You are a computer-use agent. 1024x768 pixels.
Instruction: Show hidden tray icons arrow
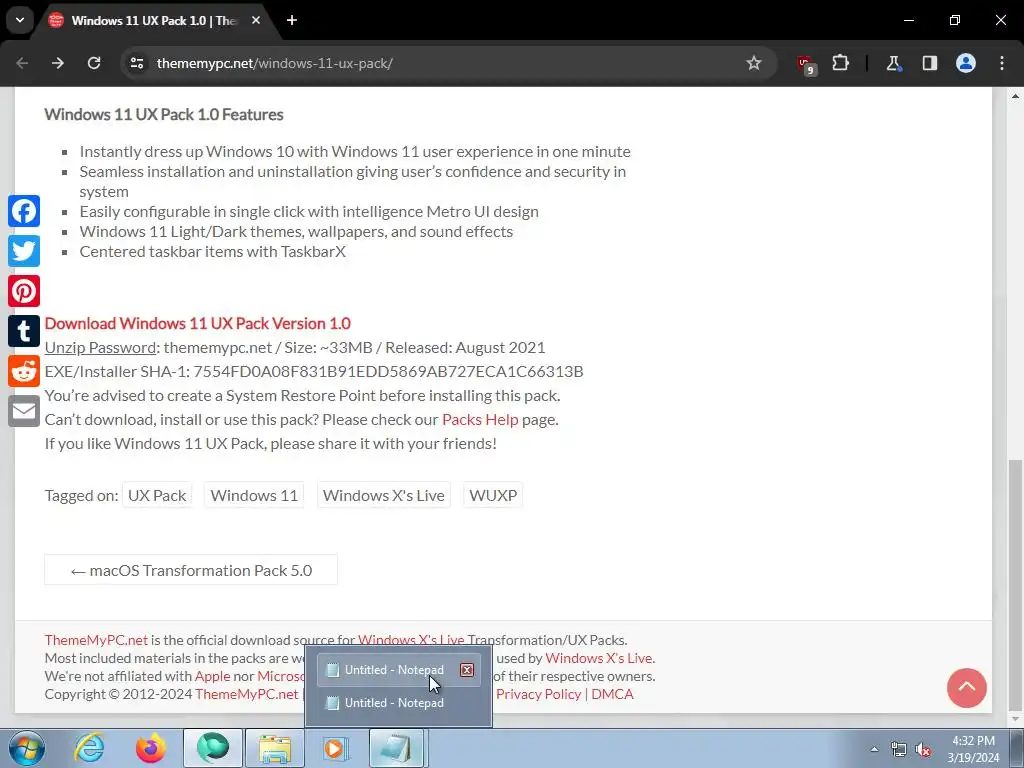click(x=874, y=749)
